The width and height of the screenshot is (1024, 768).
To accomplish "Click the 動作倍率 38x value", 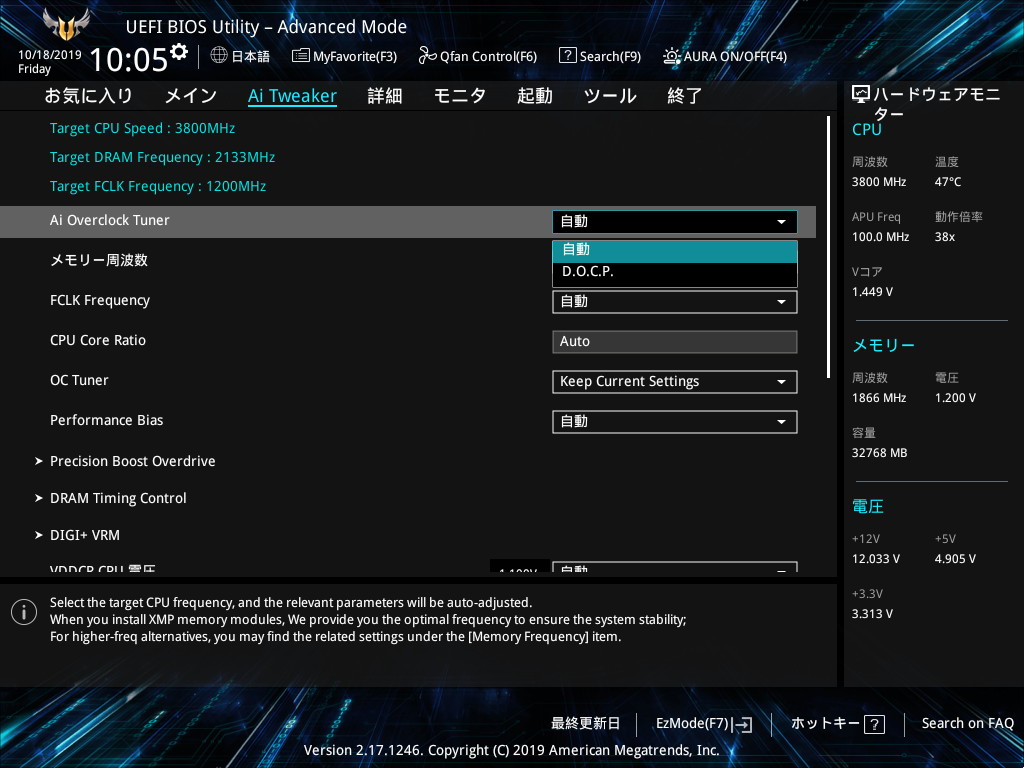I will 944,237.
